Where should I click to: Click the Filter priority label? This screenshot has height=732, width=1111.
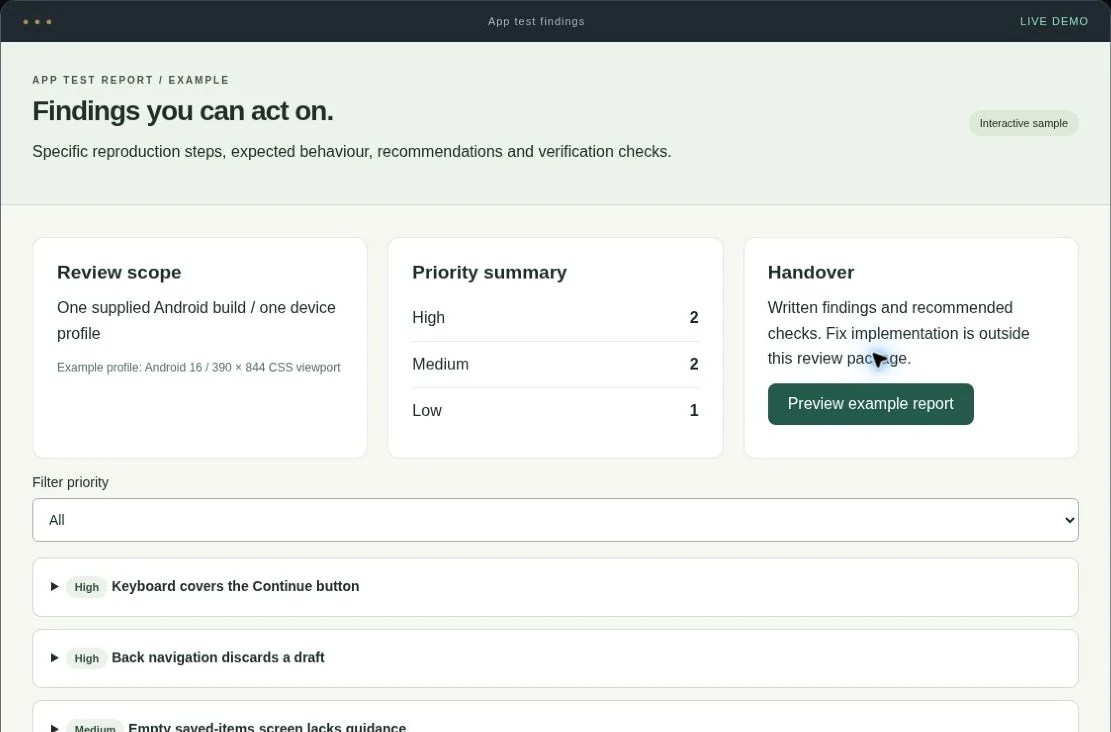coord(70,483)
